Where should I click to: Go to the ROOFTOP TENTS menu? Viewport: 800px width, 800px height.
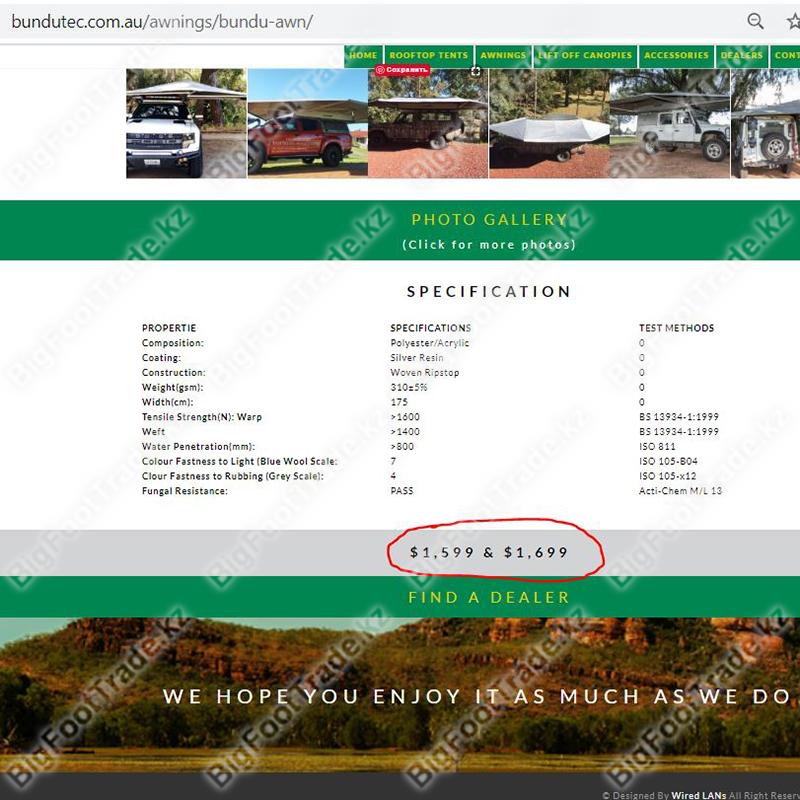tap(429, 56)
